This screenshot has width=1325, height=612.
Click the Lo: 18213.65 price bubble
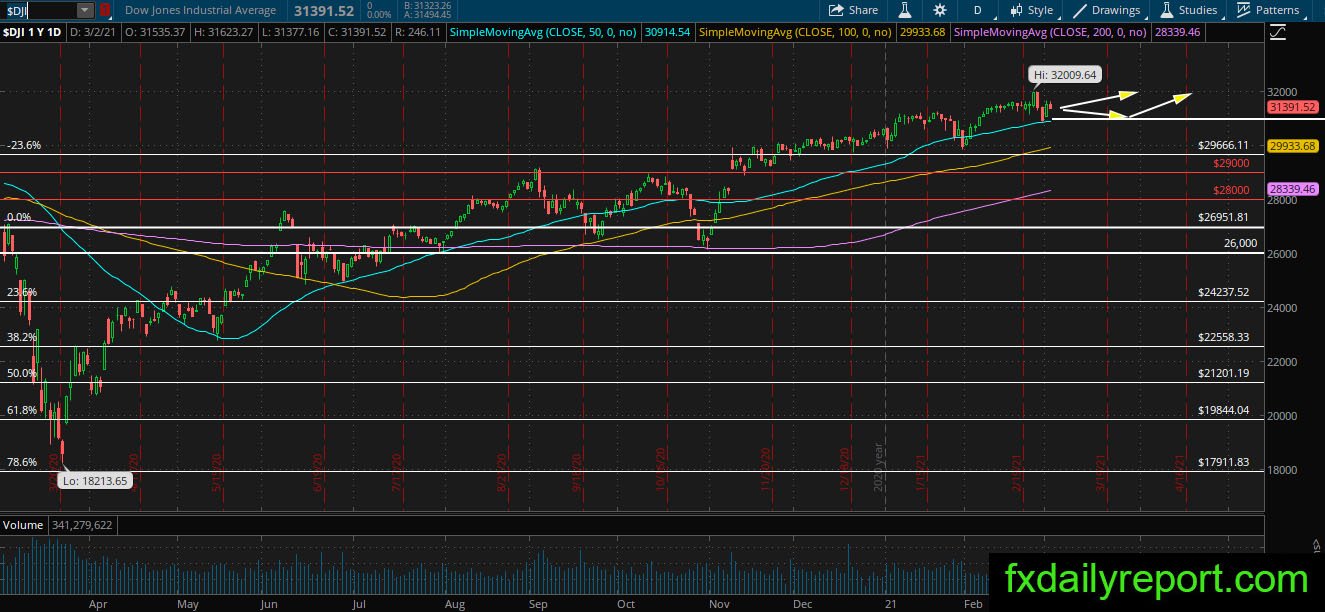pos(97,481)
